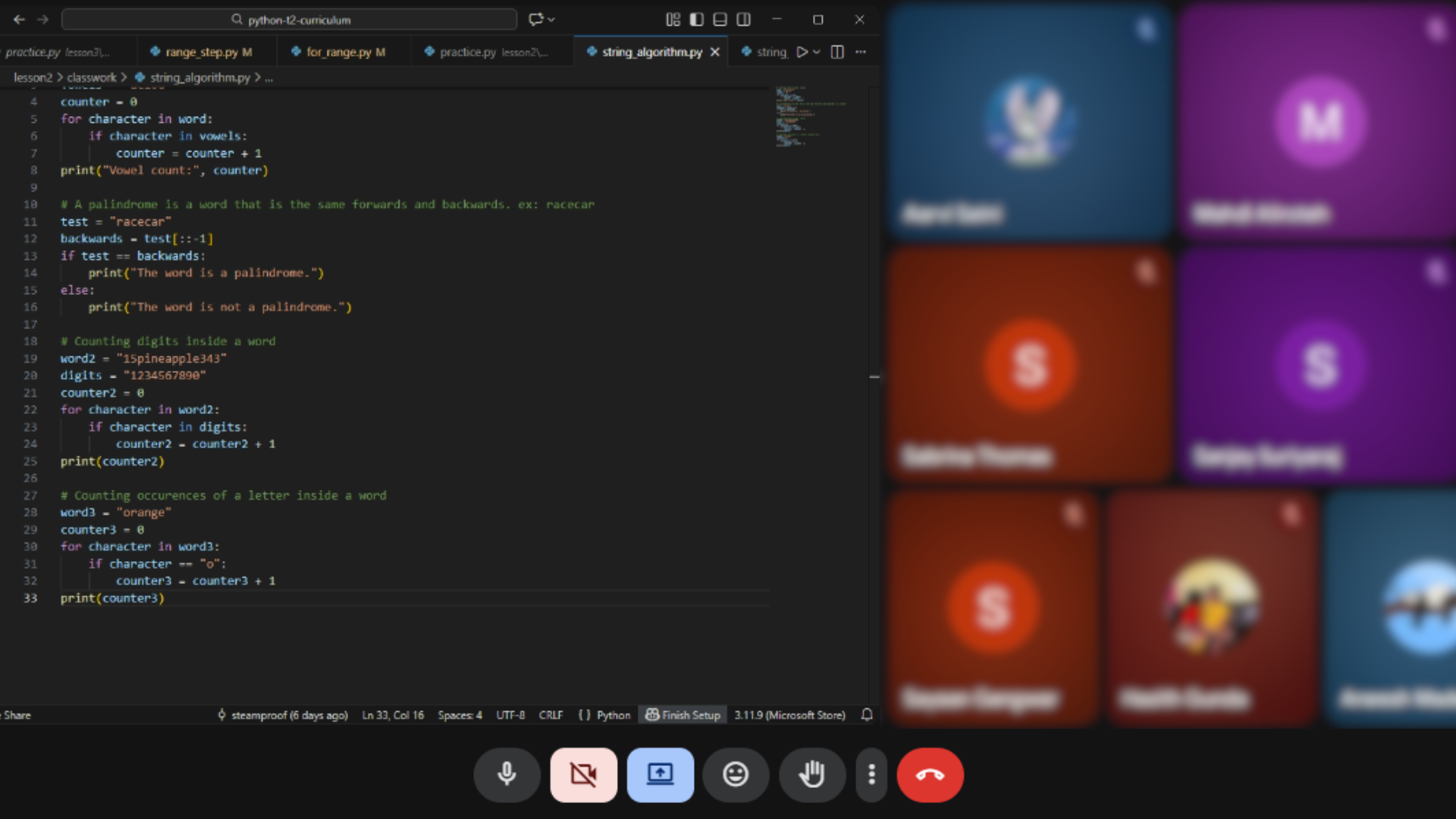Turn the camera on
The image size is (1456, 819).
582,775
